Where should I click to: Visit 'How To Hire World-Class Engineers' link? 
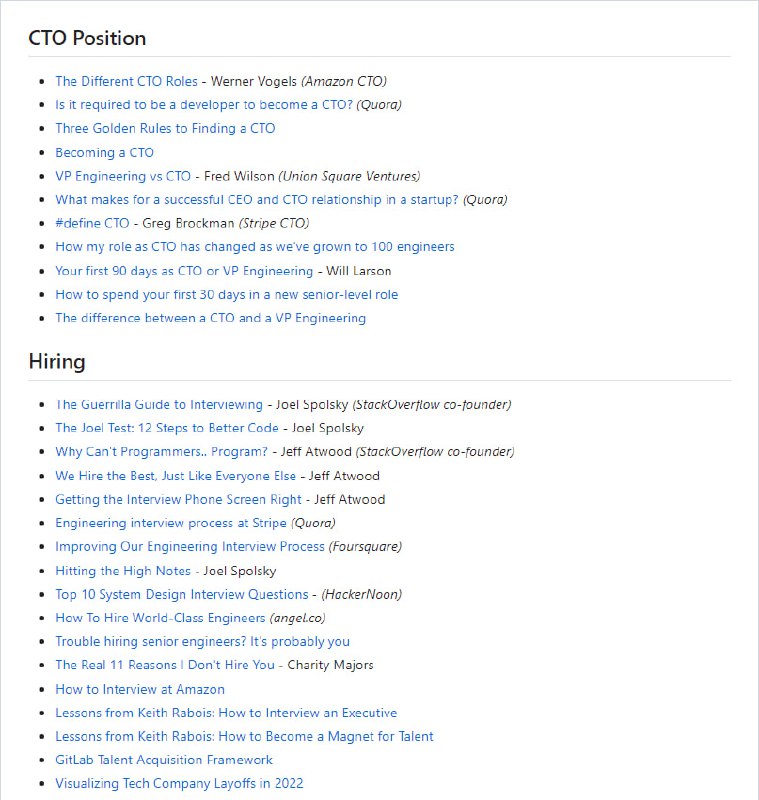[160, 618]
